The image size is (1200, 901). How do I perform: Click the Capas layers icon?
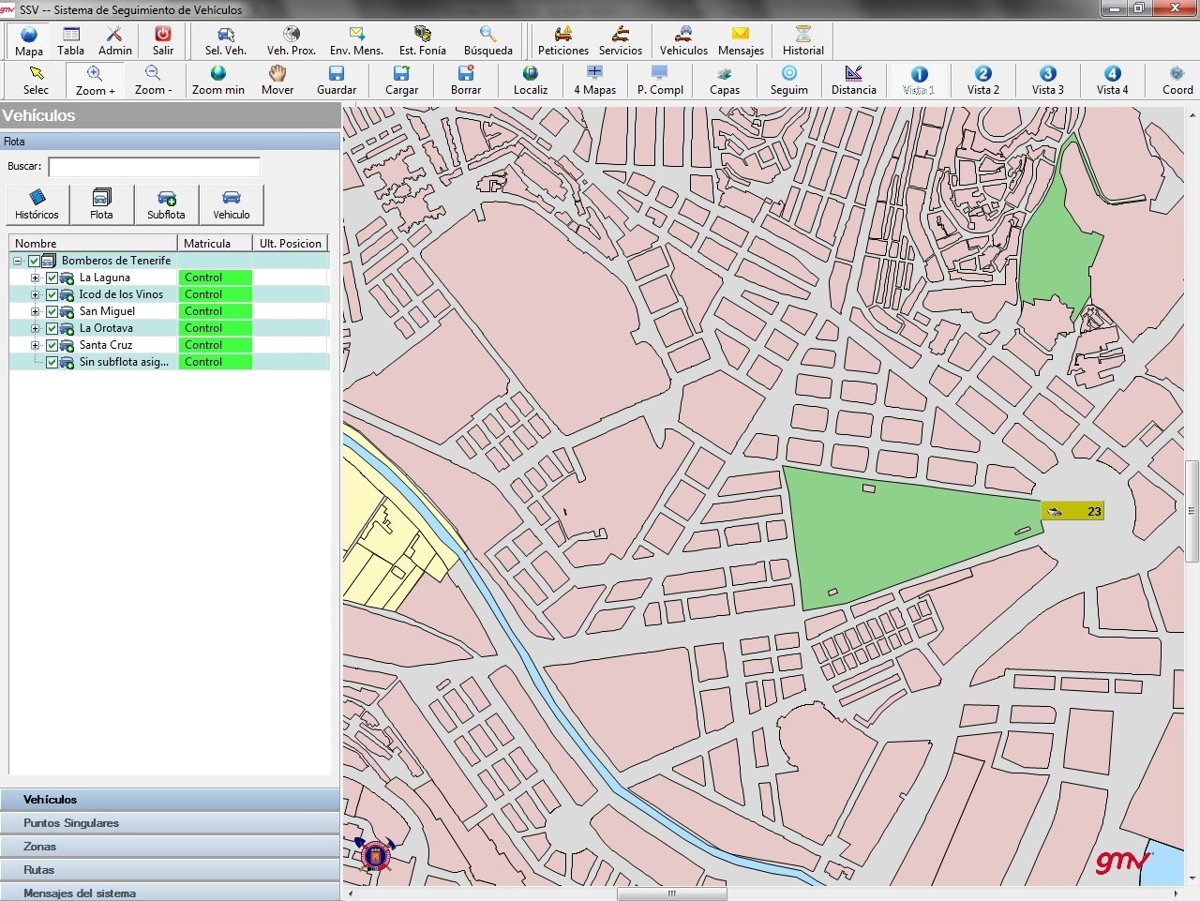click(724, 80)
